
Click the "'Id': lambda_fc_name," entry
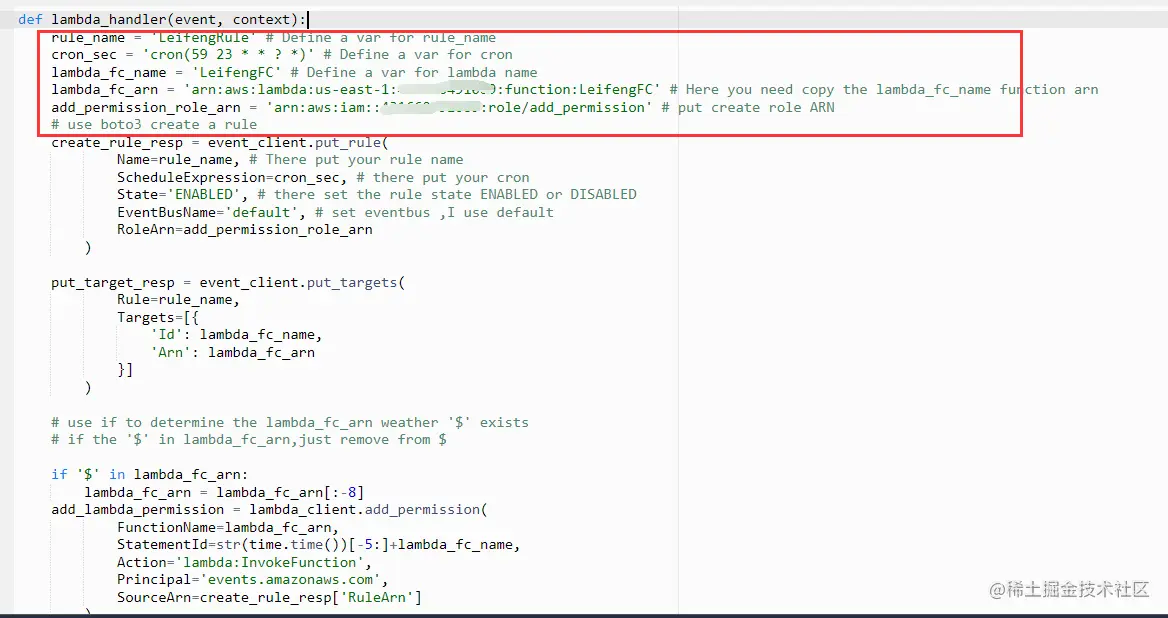(236, 334)
